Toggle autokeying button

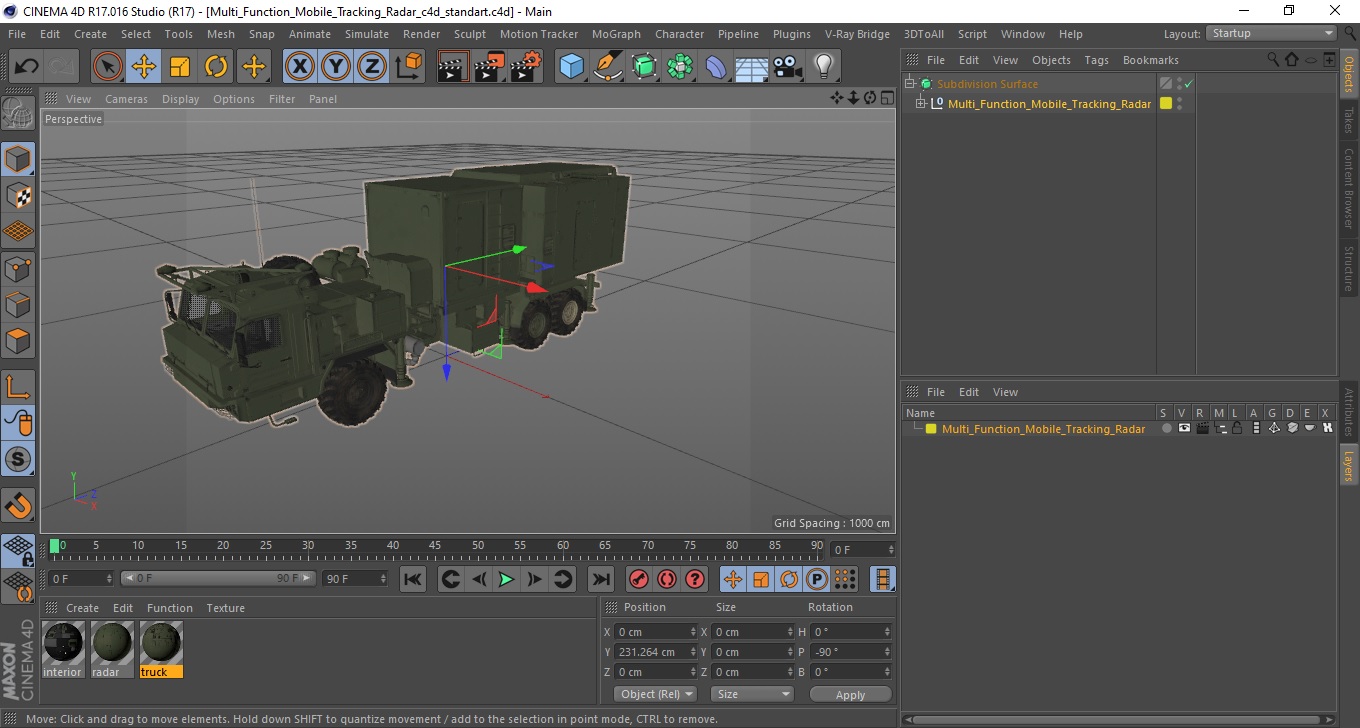pyautogui.click(x=666, y=579)
